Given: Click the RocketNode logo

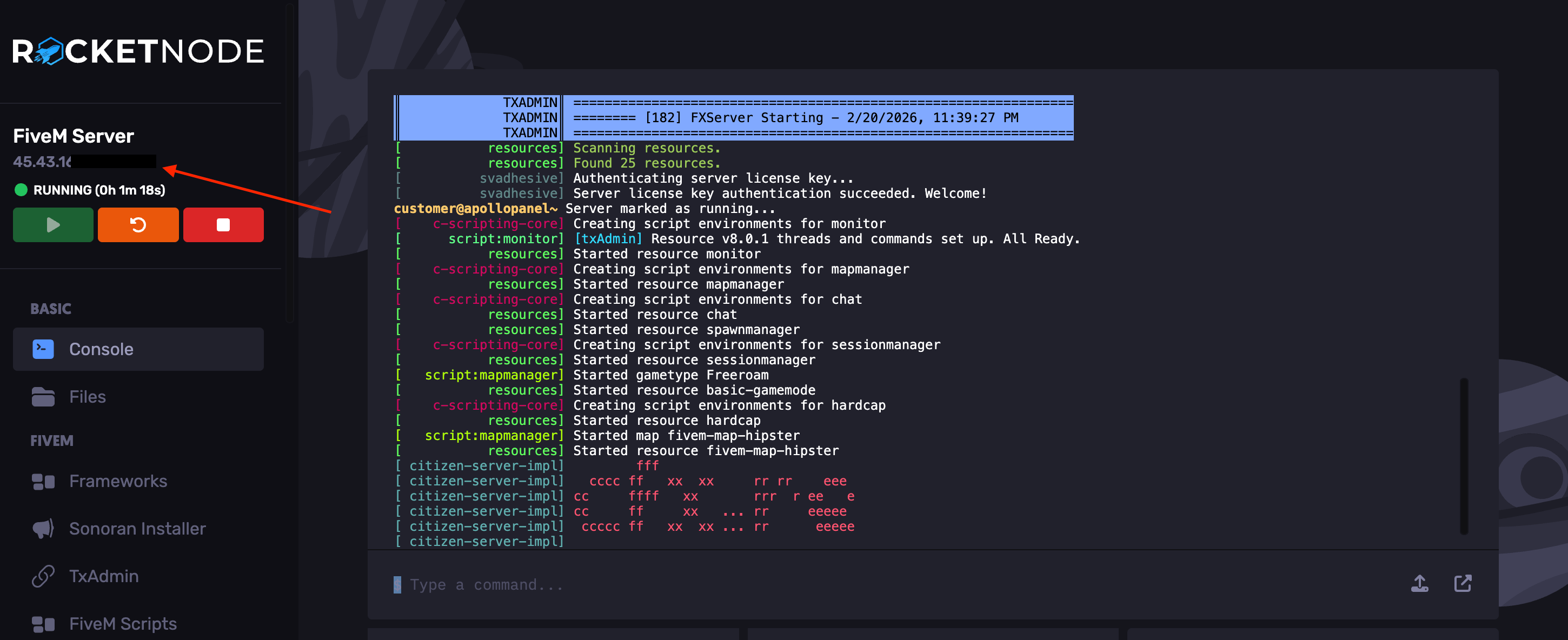Looking at the screenshot, I should click(138, 51).
